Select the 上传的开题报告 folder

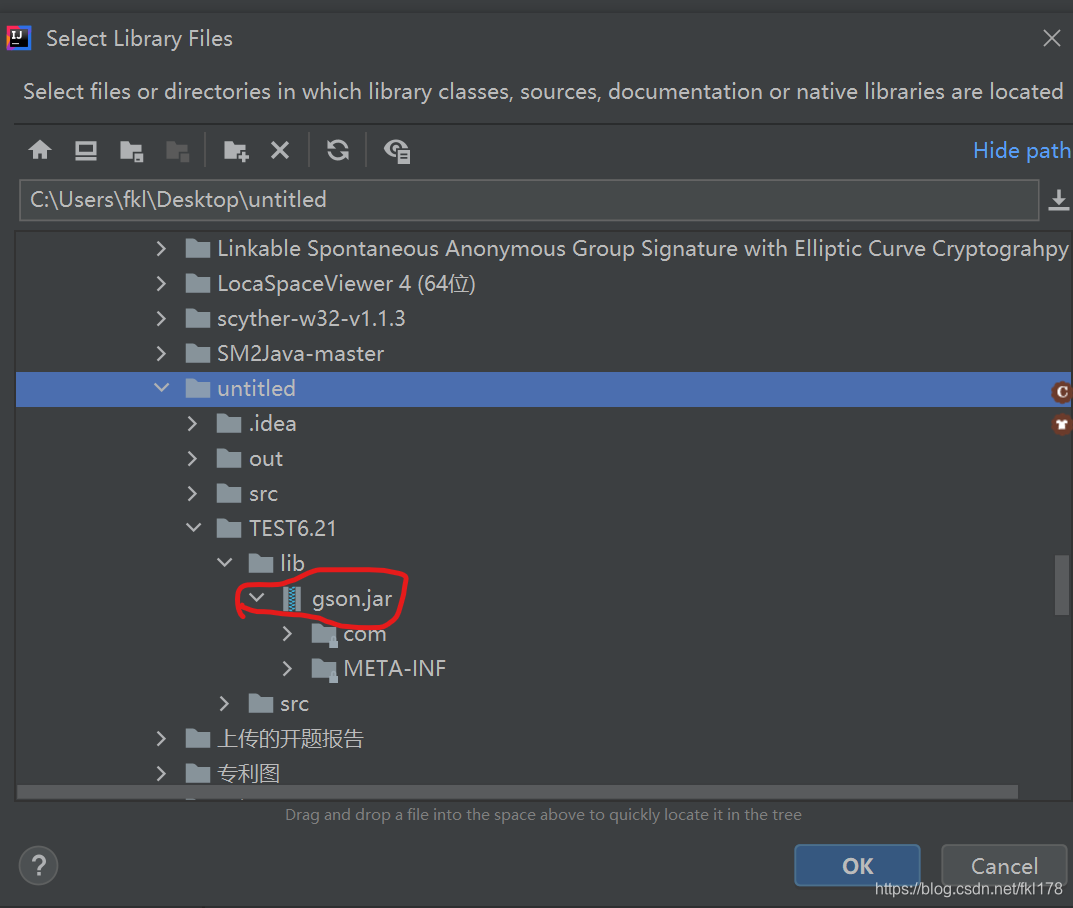click(290, 739)
